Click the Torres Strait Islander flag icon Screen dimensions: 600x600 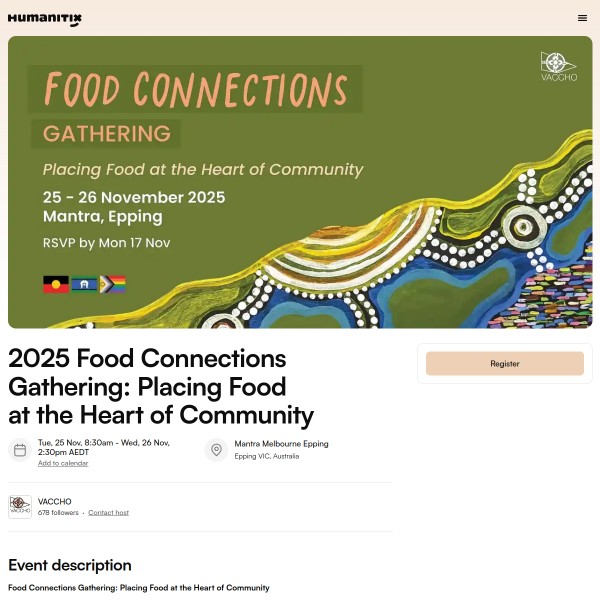tap(84, 284)
